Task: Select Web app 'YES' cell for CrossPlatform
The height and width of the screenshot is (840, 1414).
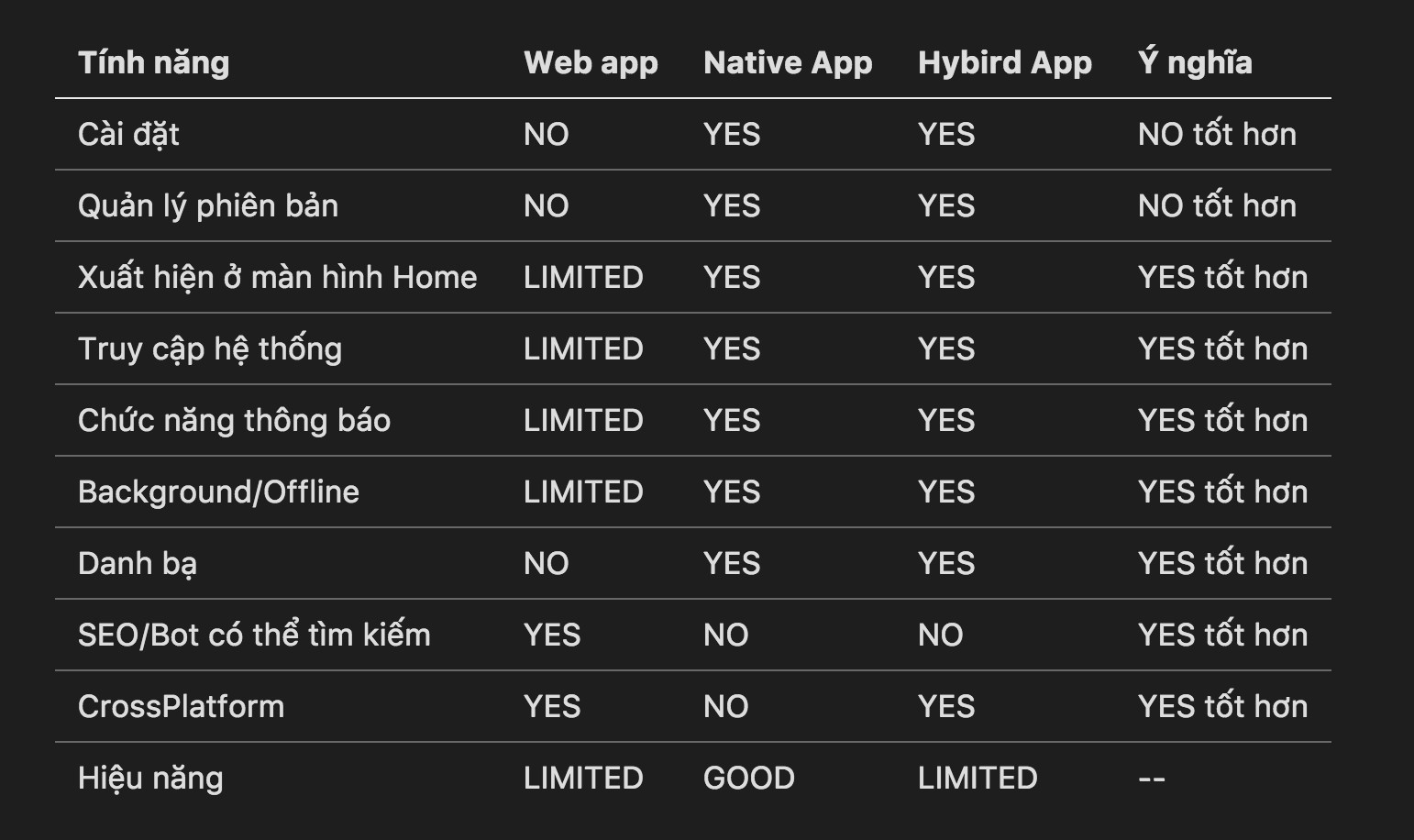Action: pyautogui.click(x=551, y=706)
